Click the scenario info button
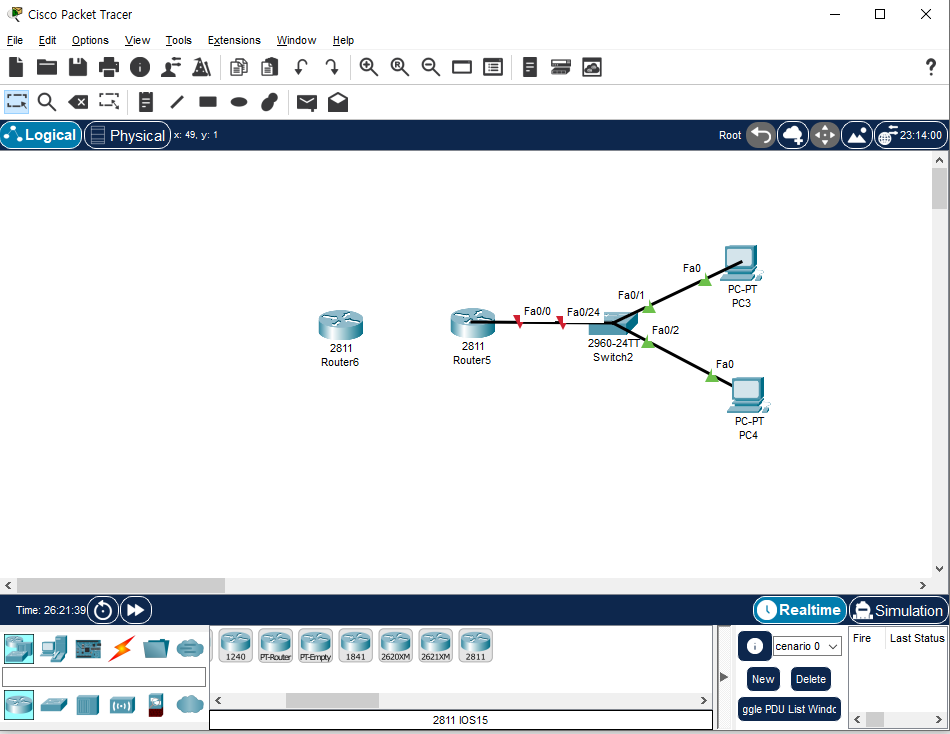The image size is (950, 734). coord(754,646)
